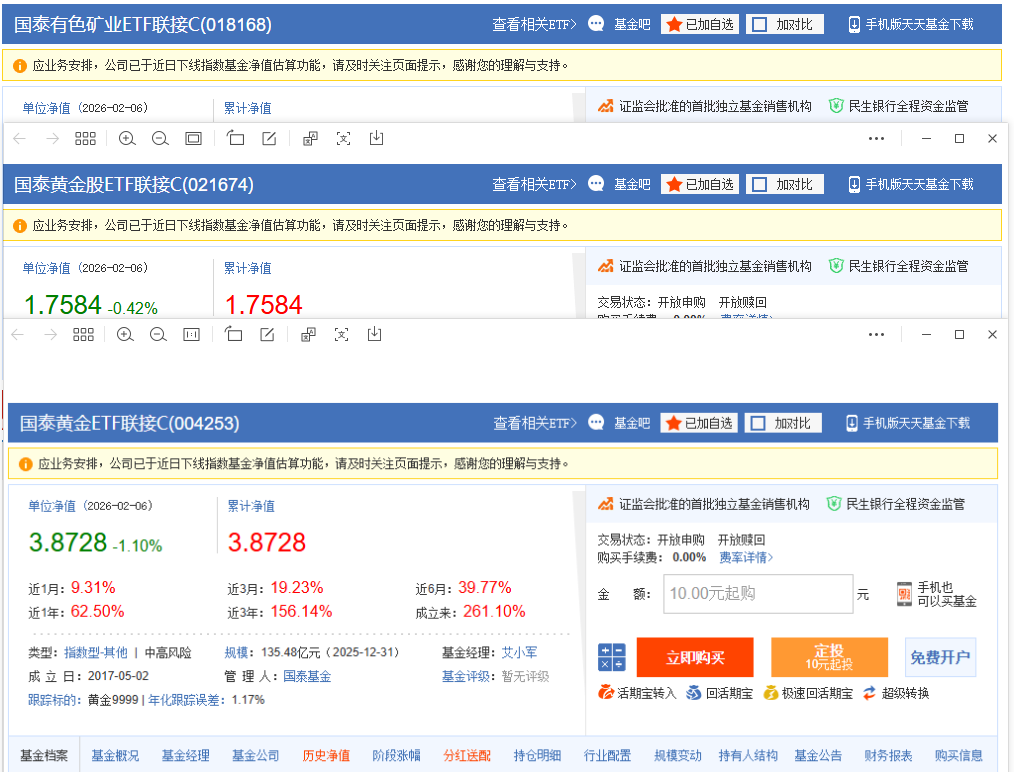
Task: Zoom in using the 004253 viewer toolbar
Action: (125, 334)
